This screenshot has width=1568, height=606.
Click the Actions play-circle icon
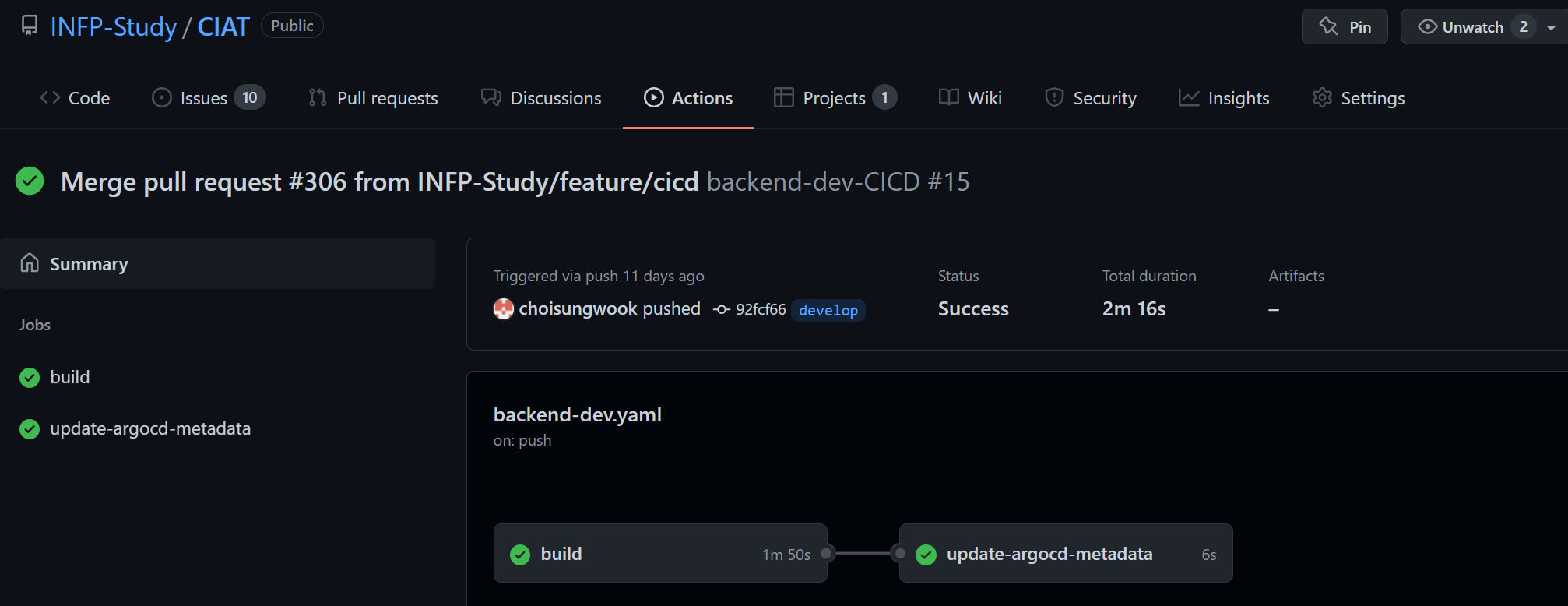[x=654, y=97]
